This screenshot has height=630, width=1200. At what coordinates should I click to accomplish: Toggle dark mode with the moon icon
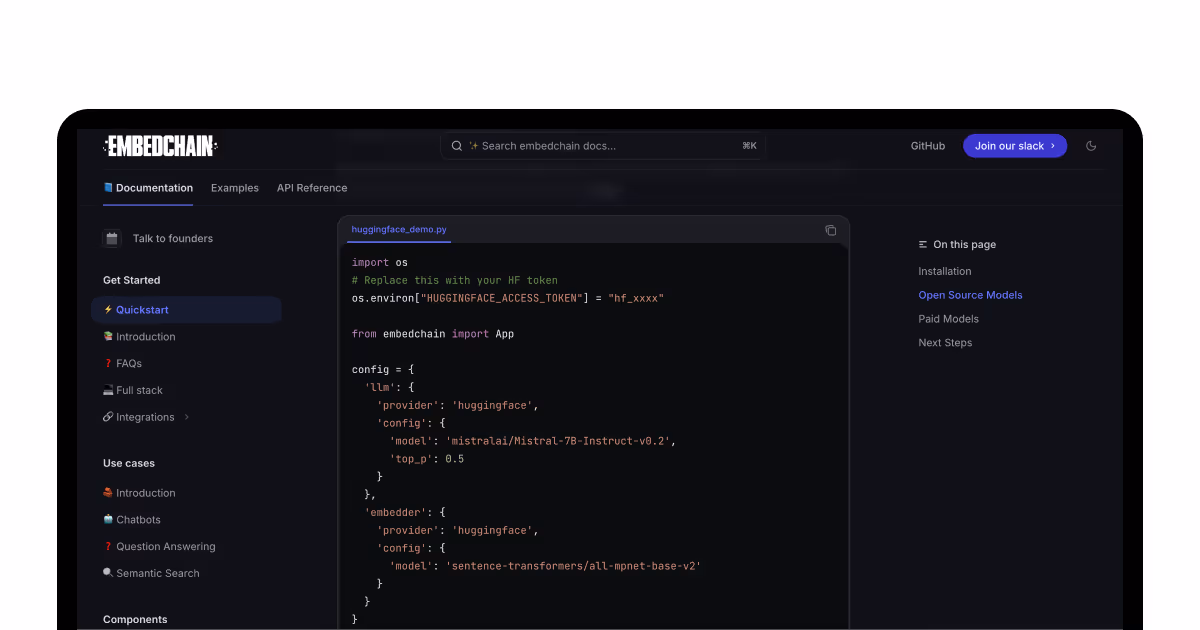click(x=1091, y=145)
